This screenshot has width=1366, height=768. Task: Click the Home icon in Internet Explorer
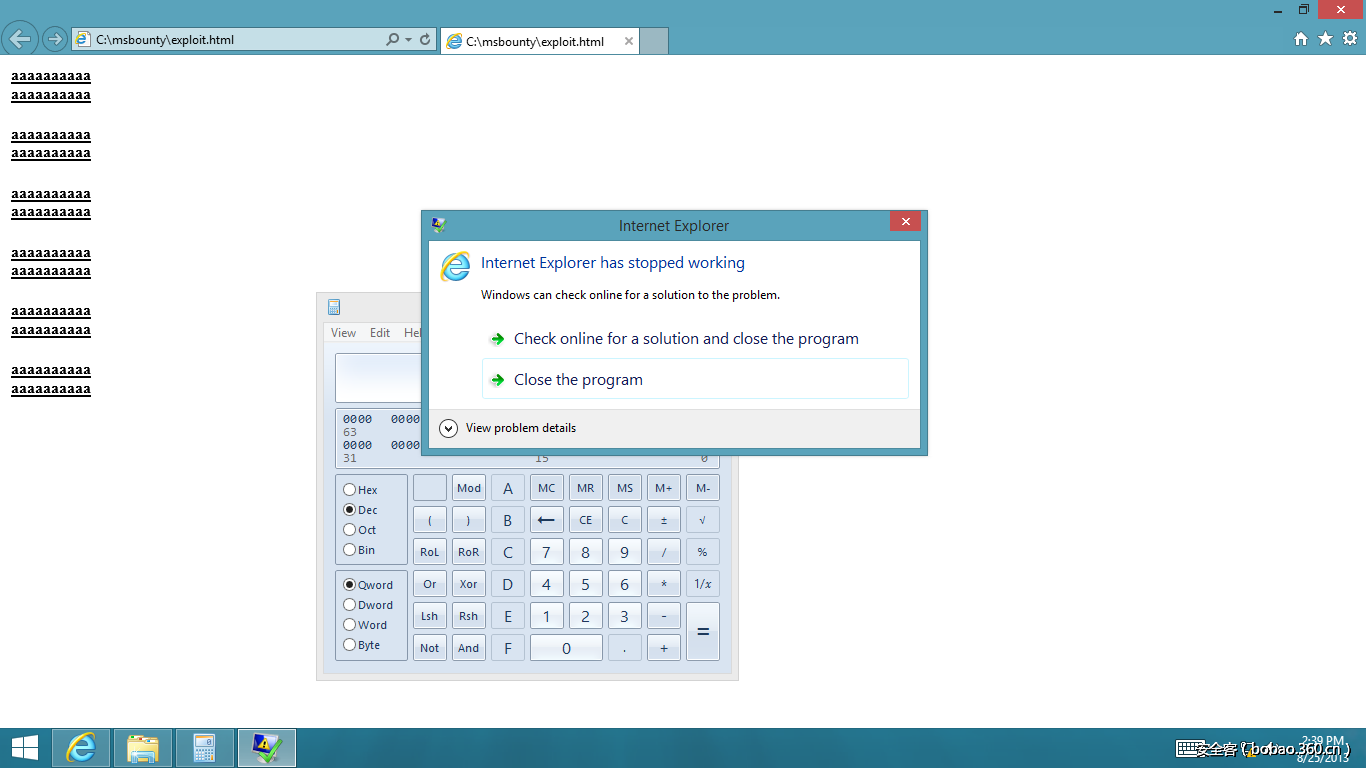pyautogui.click(x=1300, y=39)
